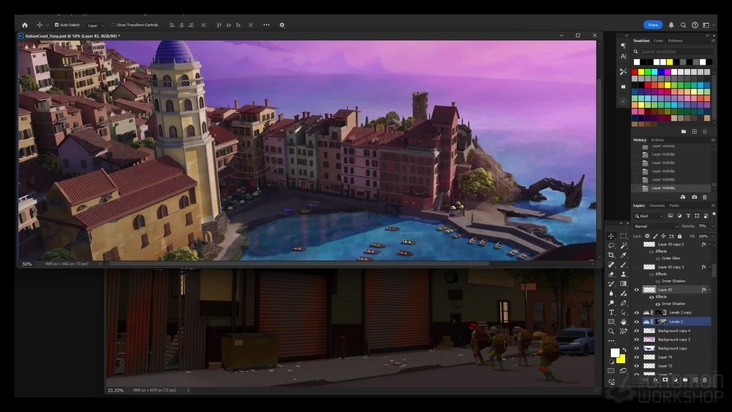
Task: Select the Move tool in the toolbox
Action: pyautogui.click(x=611, y=236)
